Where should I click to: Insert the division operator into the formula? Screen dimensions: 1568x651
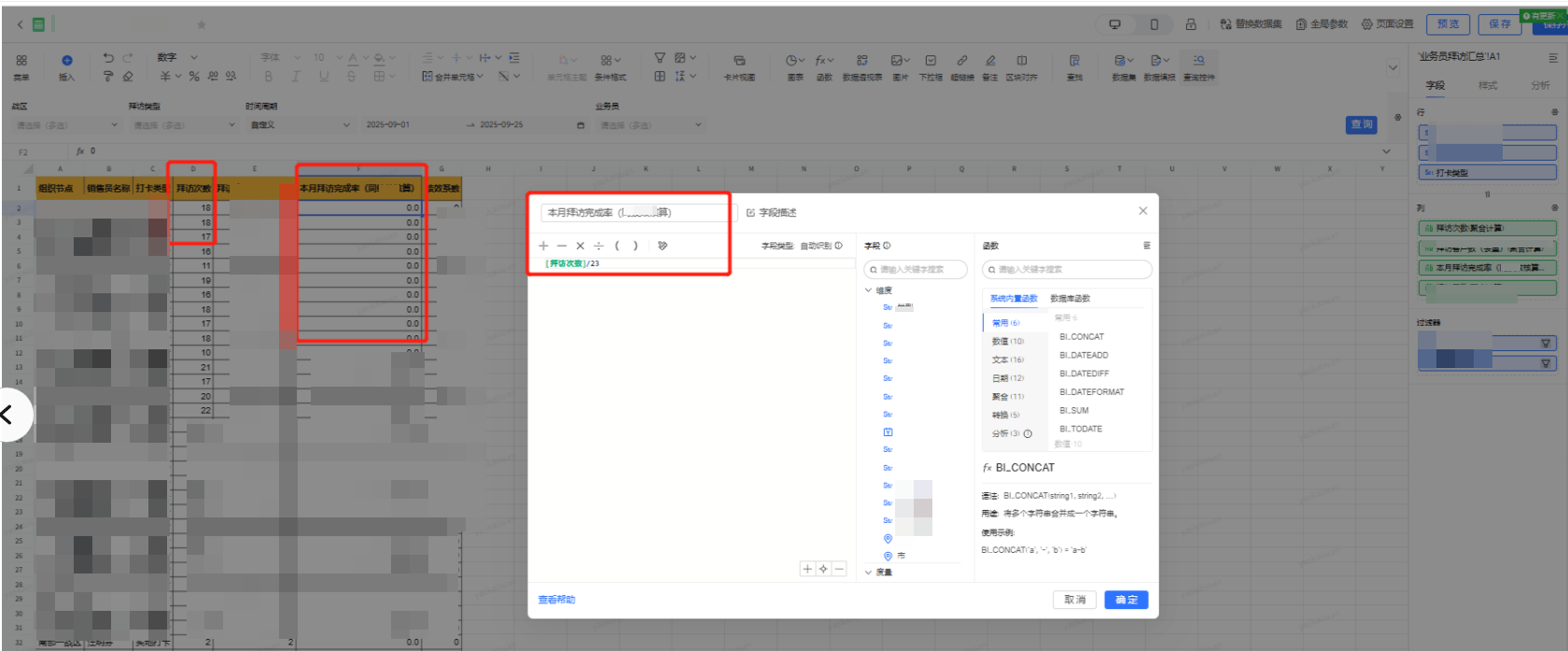[x=598, y=247]
